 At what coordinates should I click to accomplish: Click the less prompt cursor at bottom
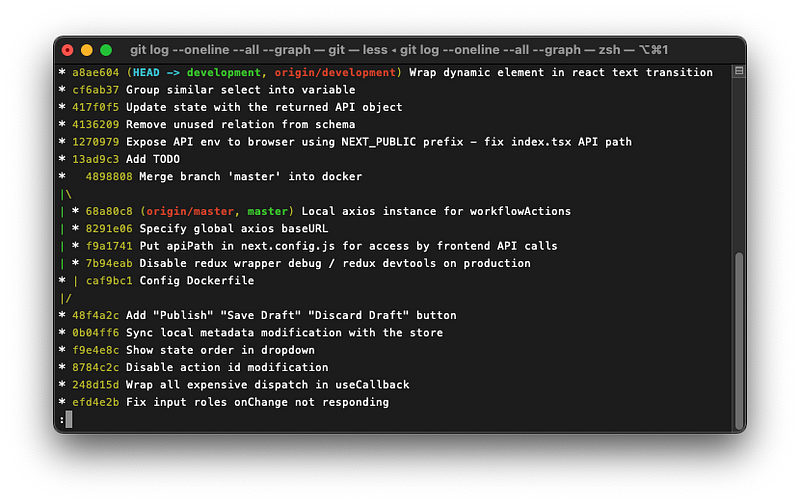coord(69,419)
